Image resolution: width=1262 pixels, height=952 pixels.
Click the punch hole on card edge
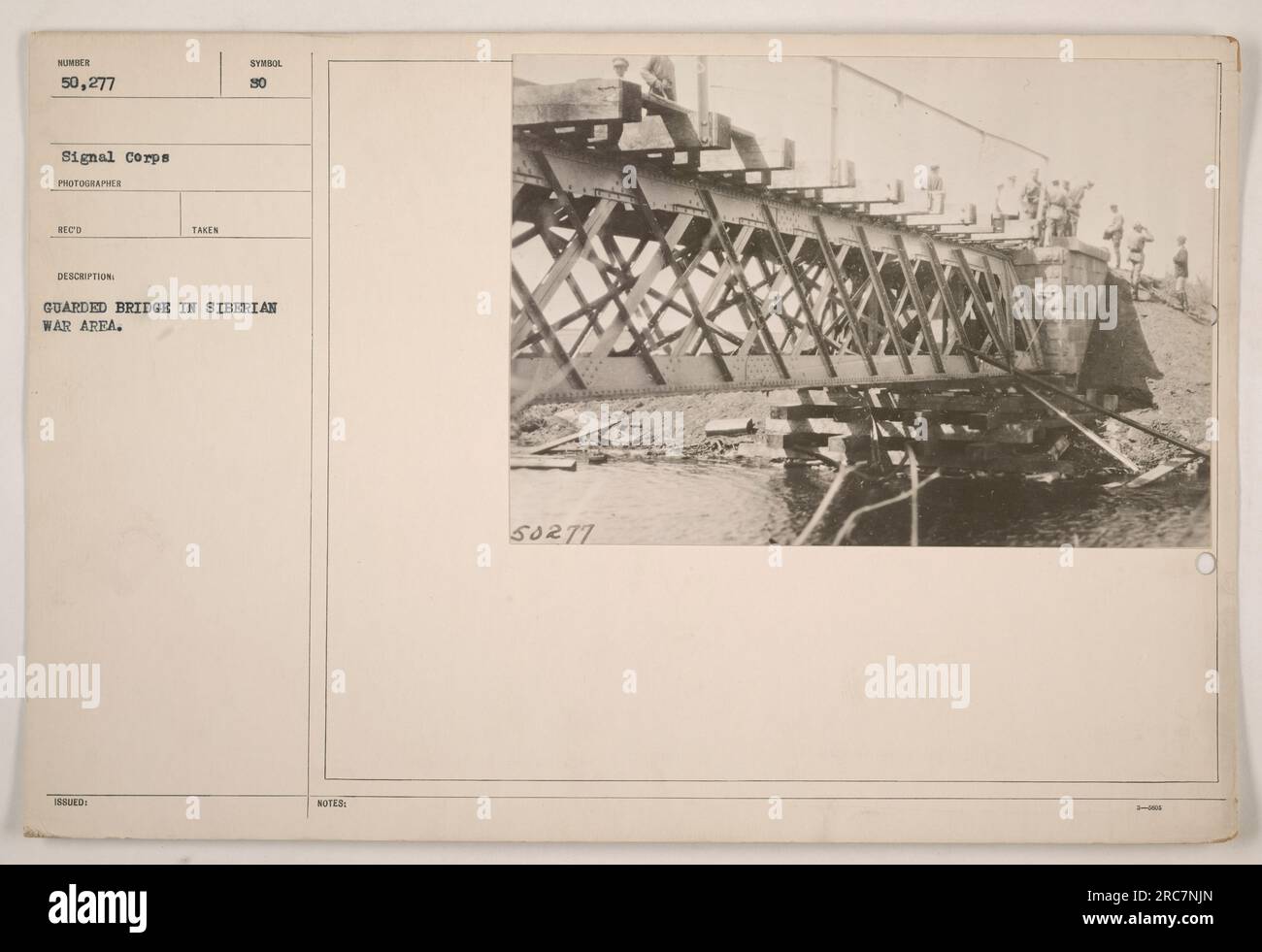1205,563
